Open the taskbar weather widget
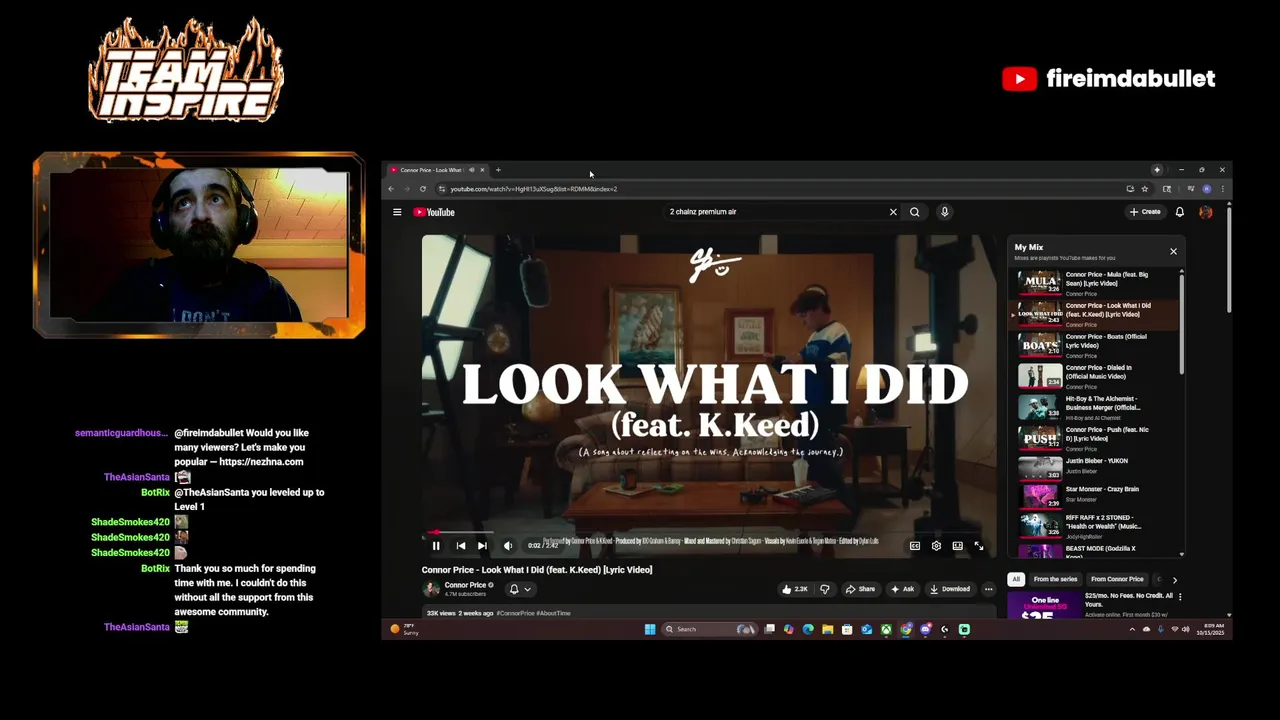Viewport: 1280px width, 720px height. (x=405, y=629)
